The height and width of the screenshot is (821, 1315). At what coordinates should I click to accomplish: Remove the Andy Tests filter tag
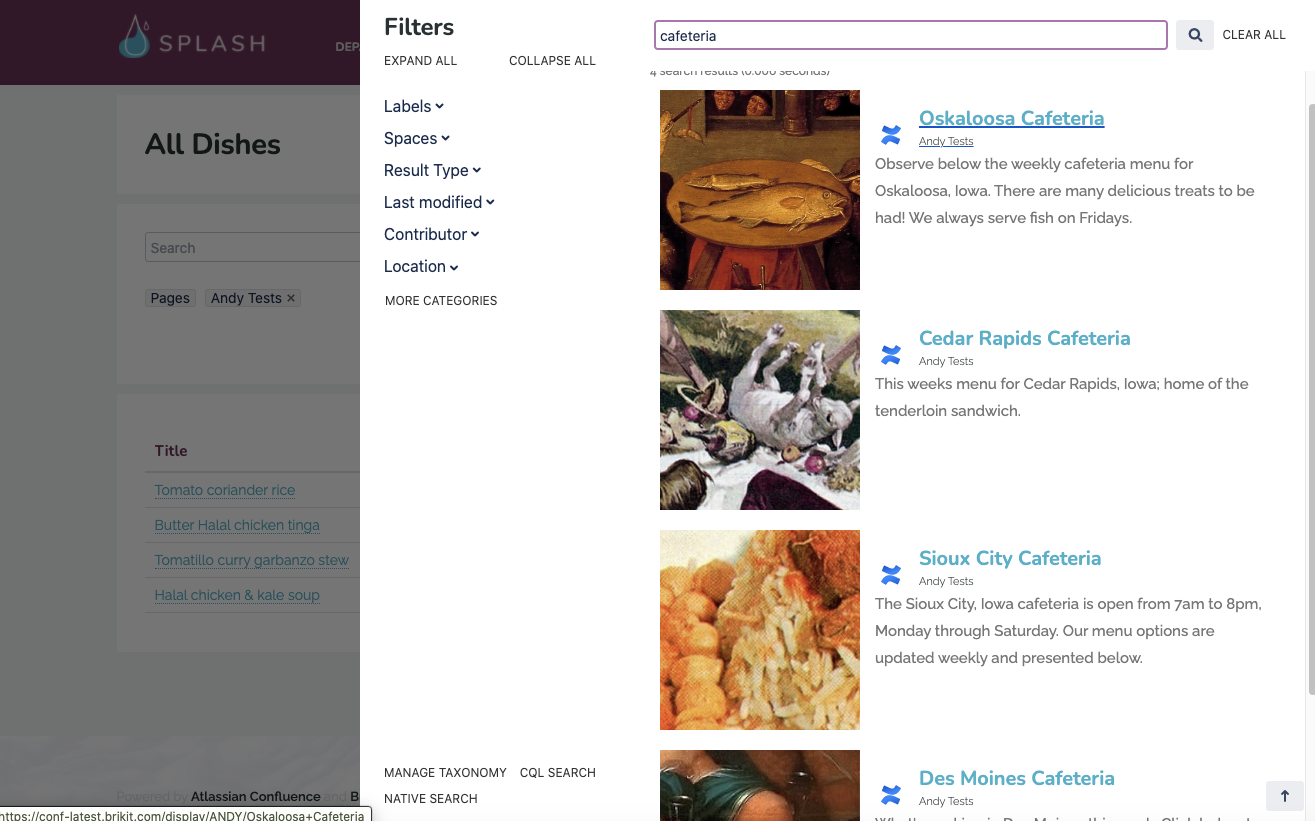(291, 298)
